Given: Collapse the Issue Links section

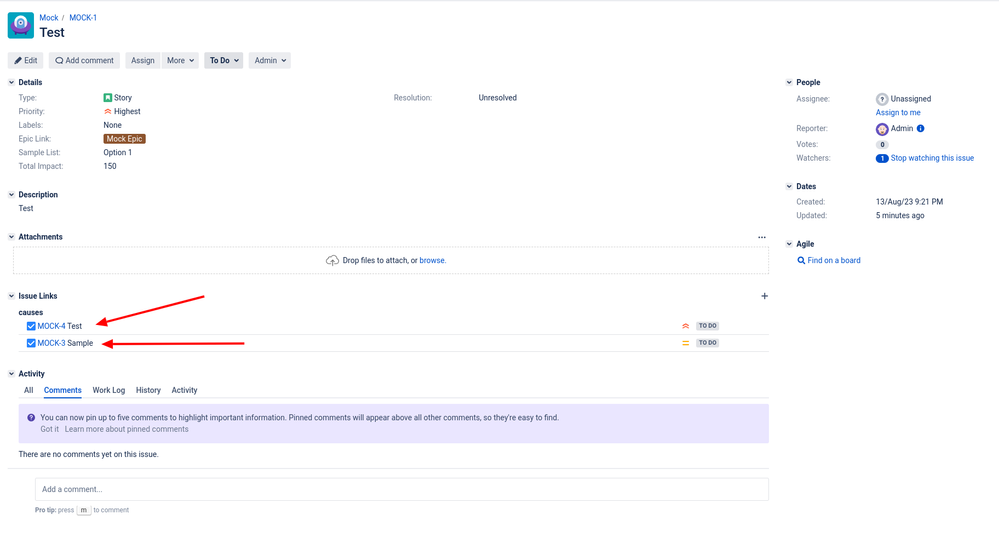Looking at the screenshot, I should click(11, 296).
